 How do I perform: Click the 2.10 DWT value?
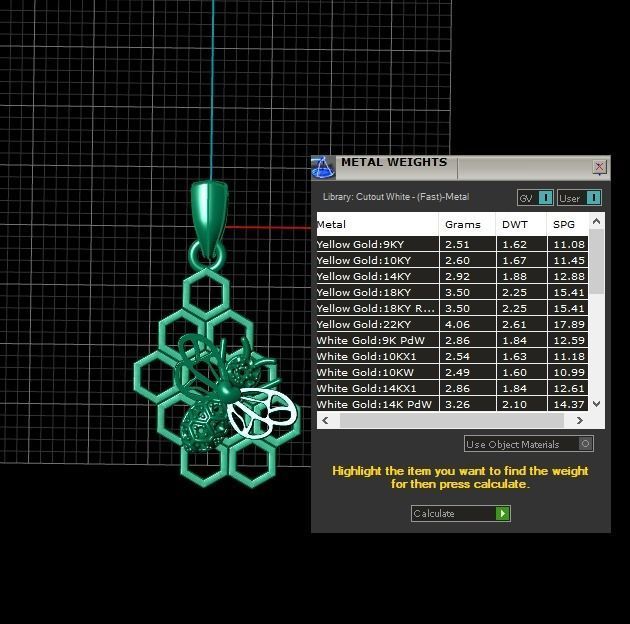[514, 404]
